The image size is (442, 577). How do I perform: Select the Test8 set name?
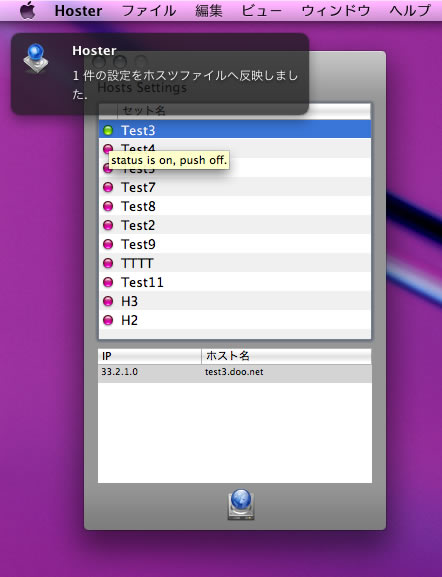(138, 206)
